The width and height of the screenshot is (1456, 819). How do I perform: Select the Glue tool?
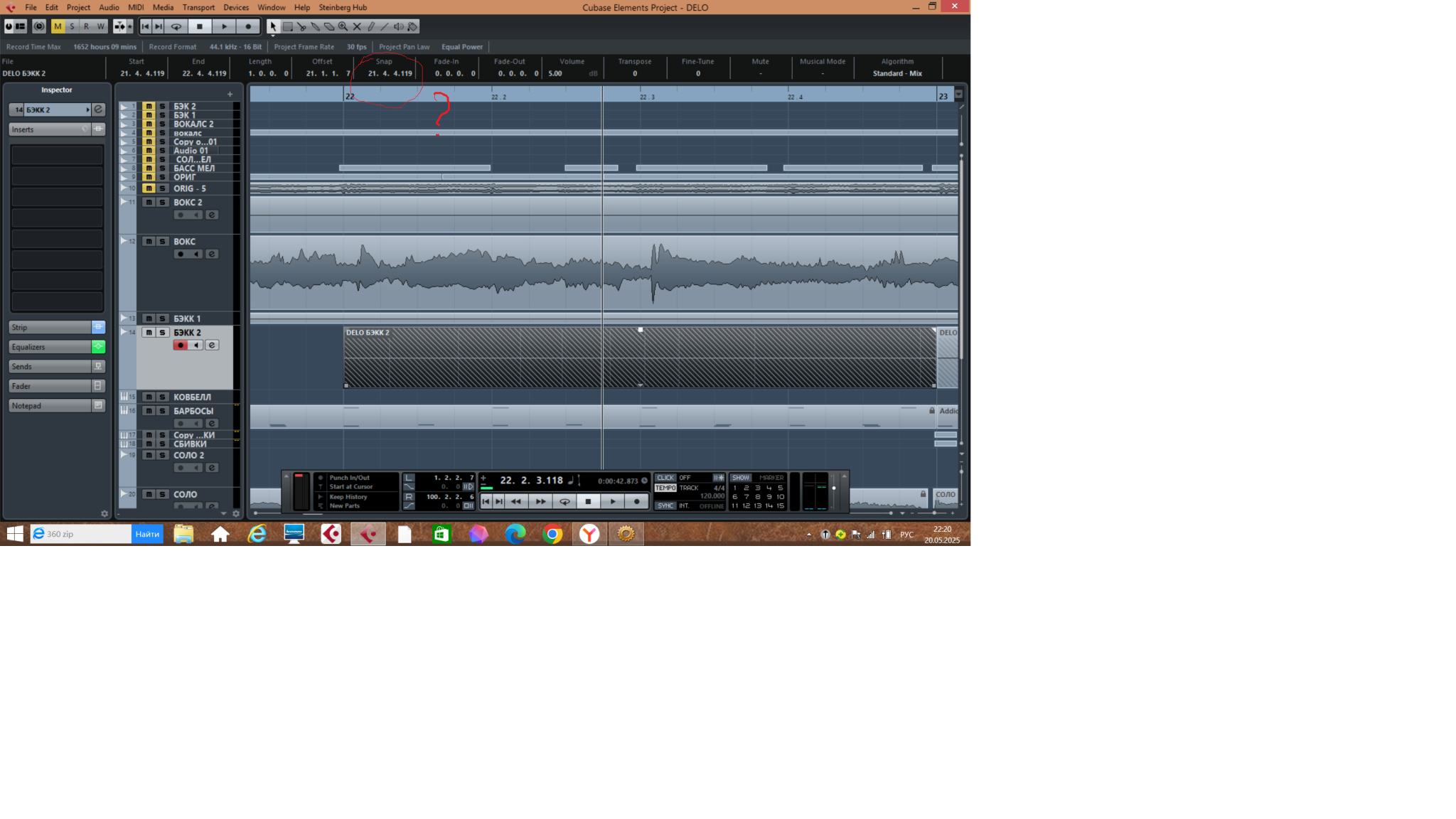click(x=315, y=26)
